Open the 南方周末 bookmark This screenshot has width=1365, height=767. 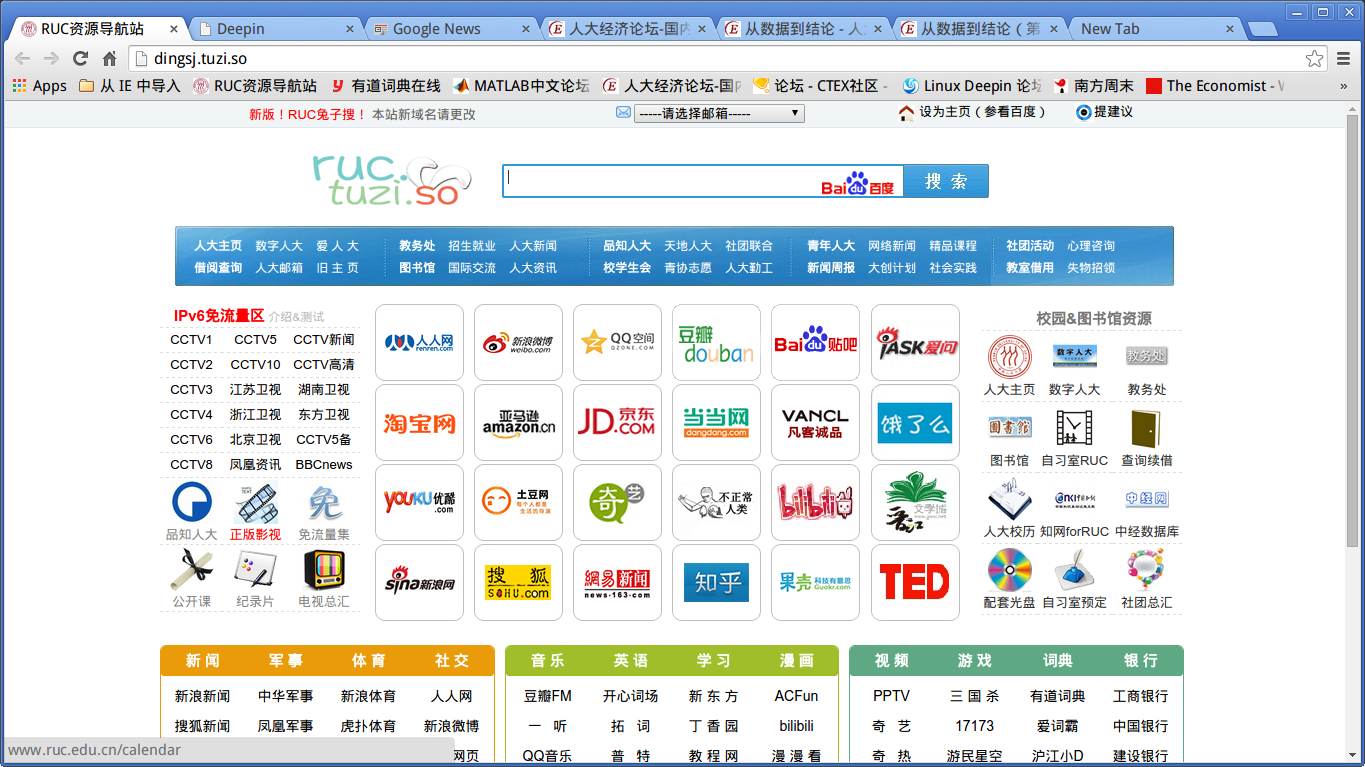click(x=1094, y=86)
